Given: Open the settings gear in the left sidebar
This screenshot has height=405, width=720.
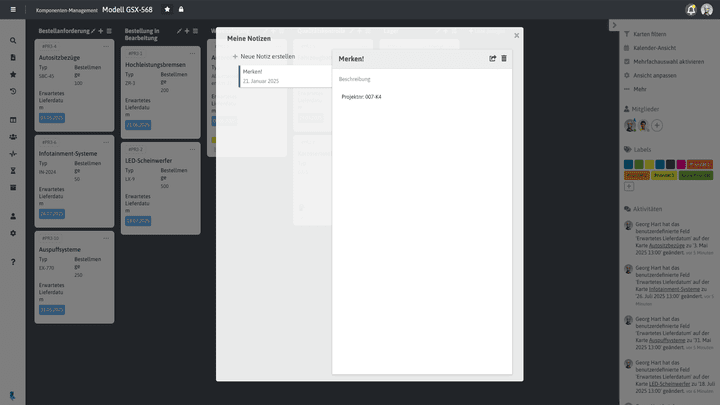Looking at the screenshot, I should click(x=13, y=233).
